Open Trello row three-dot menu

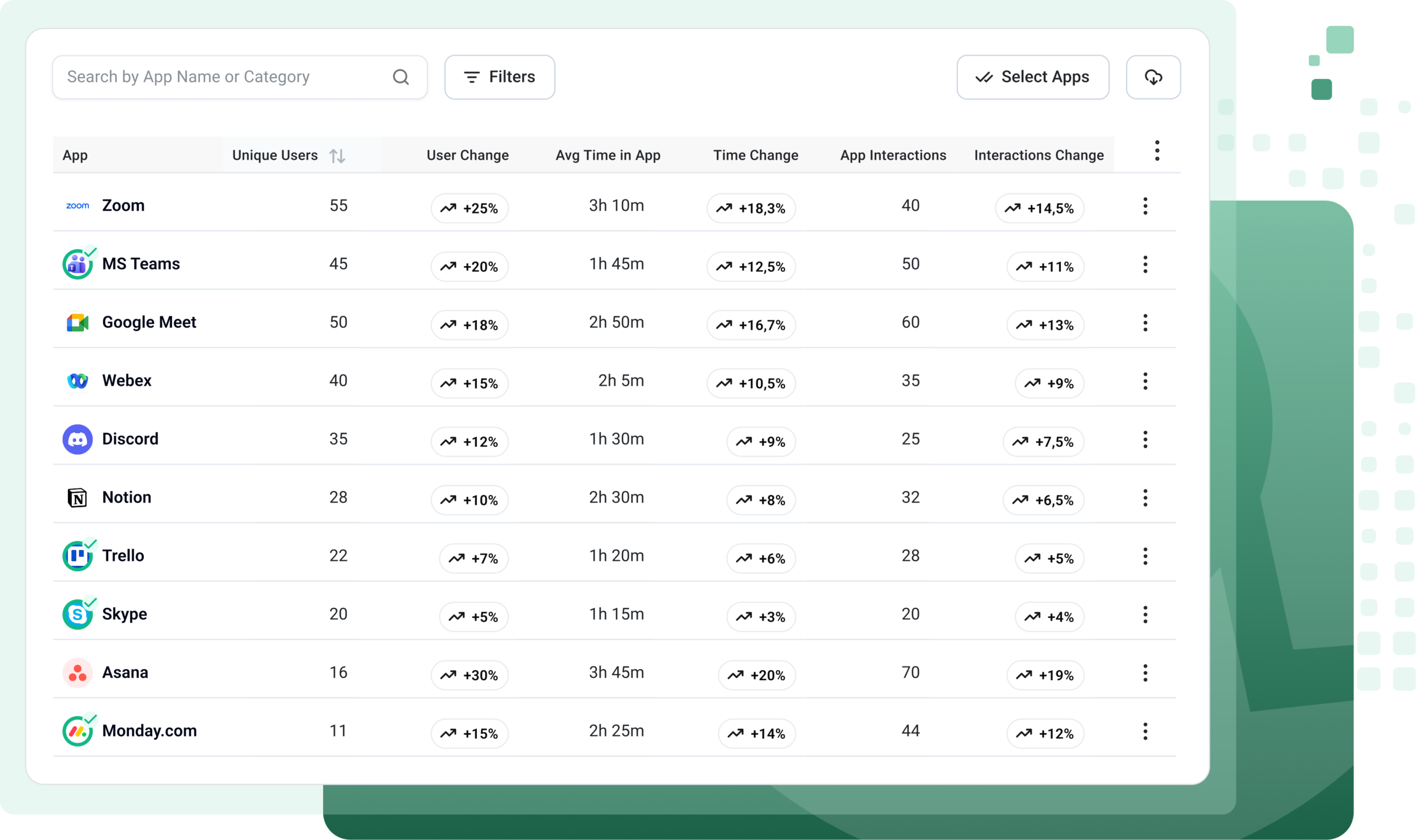click(1146, 556)
